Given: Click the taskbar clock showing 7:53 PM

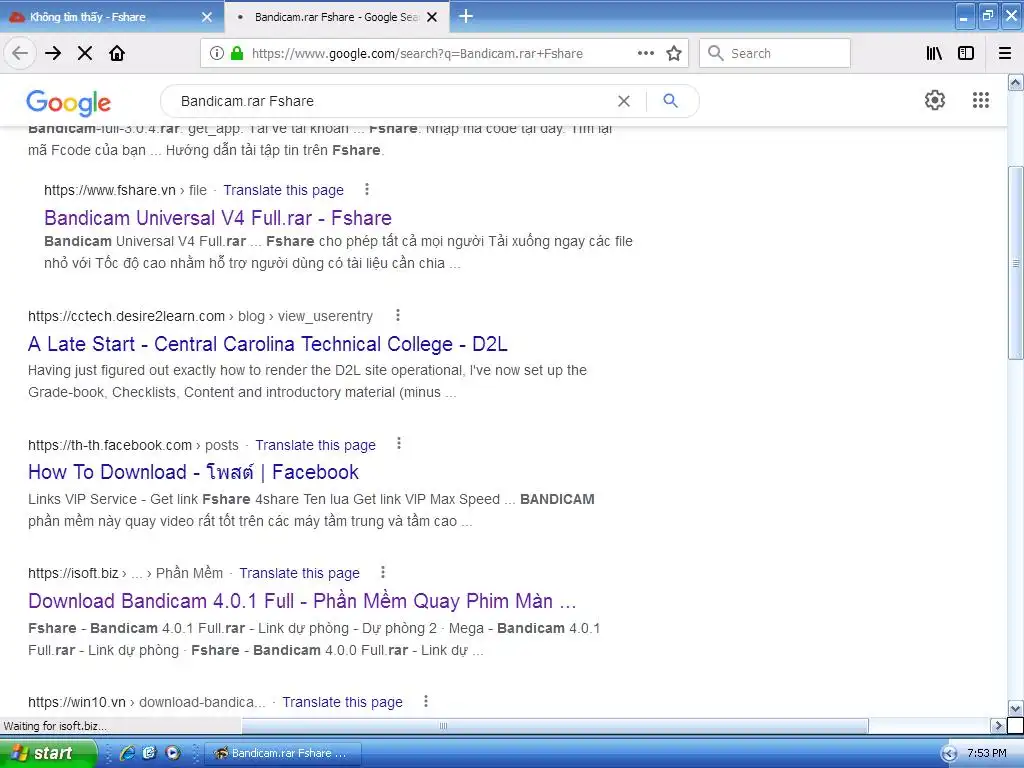Looking at the screenshot, I should 986,753.
